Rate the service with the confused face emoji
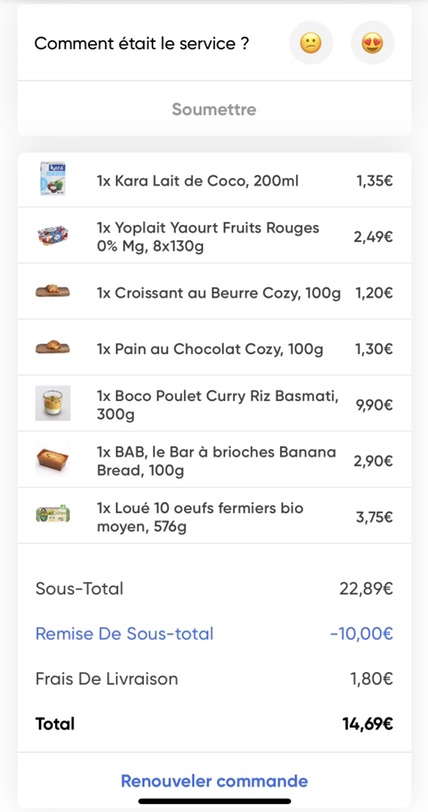This screenshot has height=812, width=428. pyautogui.click(x=311, y=43)
